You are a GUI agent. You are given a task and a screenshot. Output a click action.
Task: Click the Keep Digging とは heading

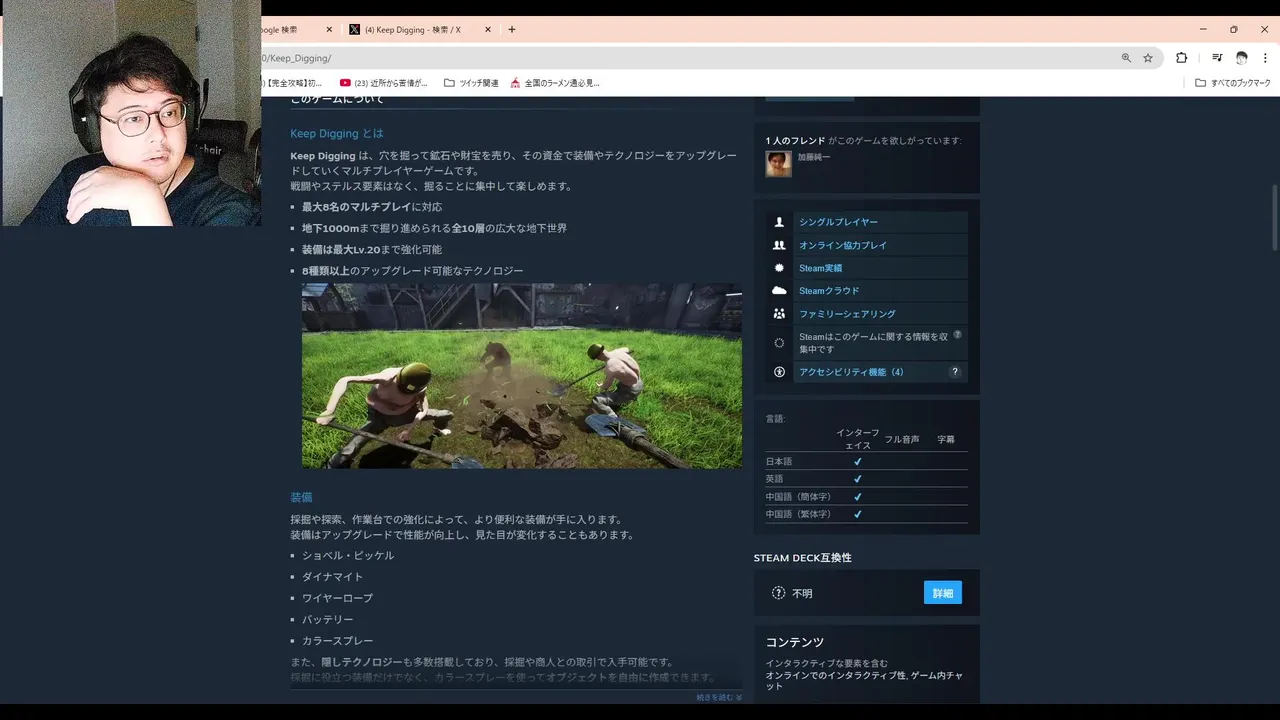tap(337, 133)
